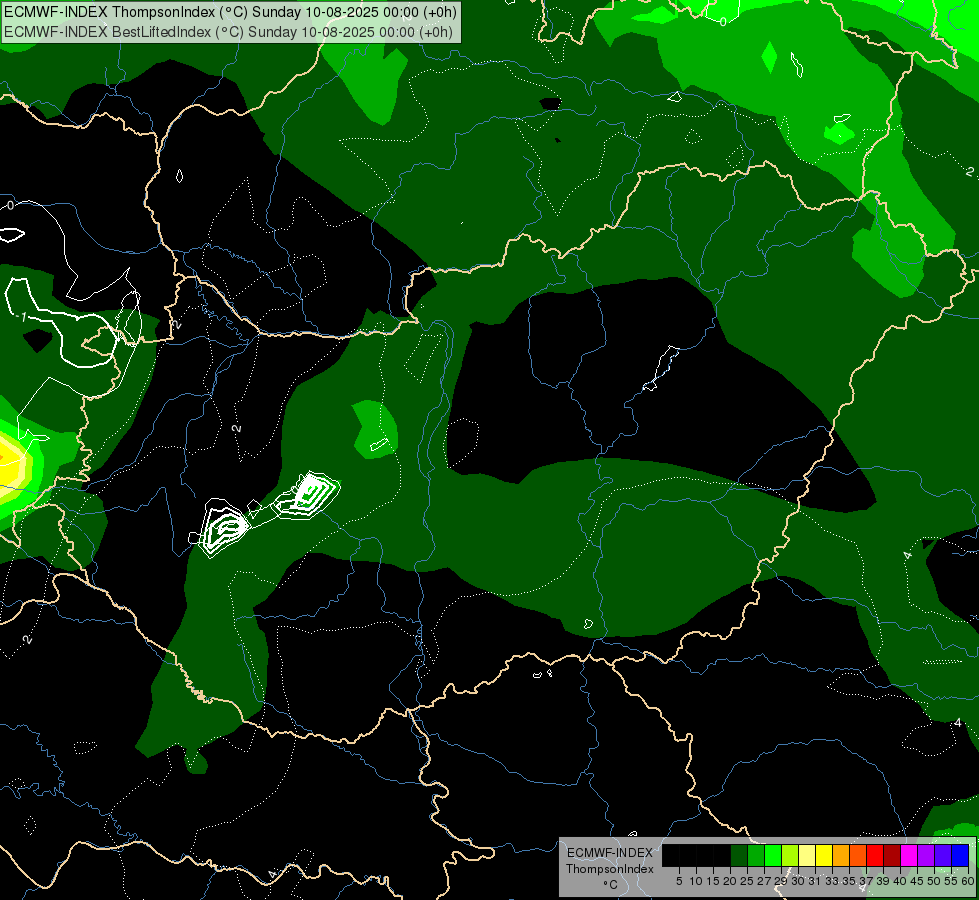Click the BestLiftedIndex title line at top
Image resolution: width=979 pixels, height=900 pixels.
(229, 32)
